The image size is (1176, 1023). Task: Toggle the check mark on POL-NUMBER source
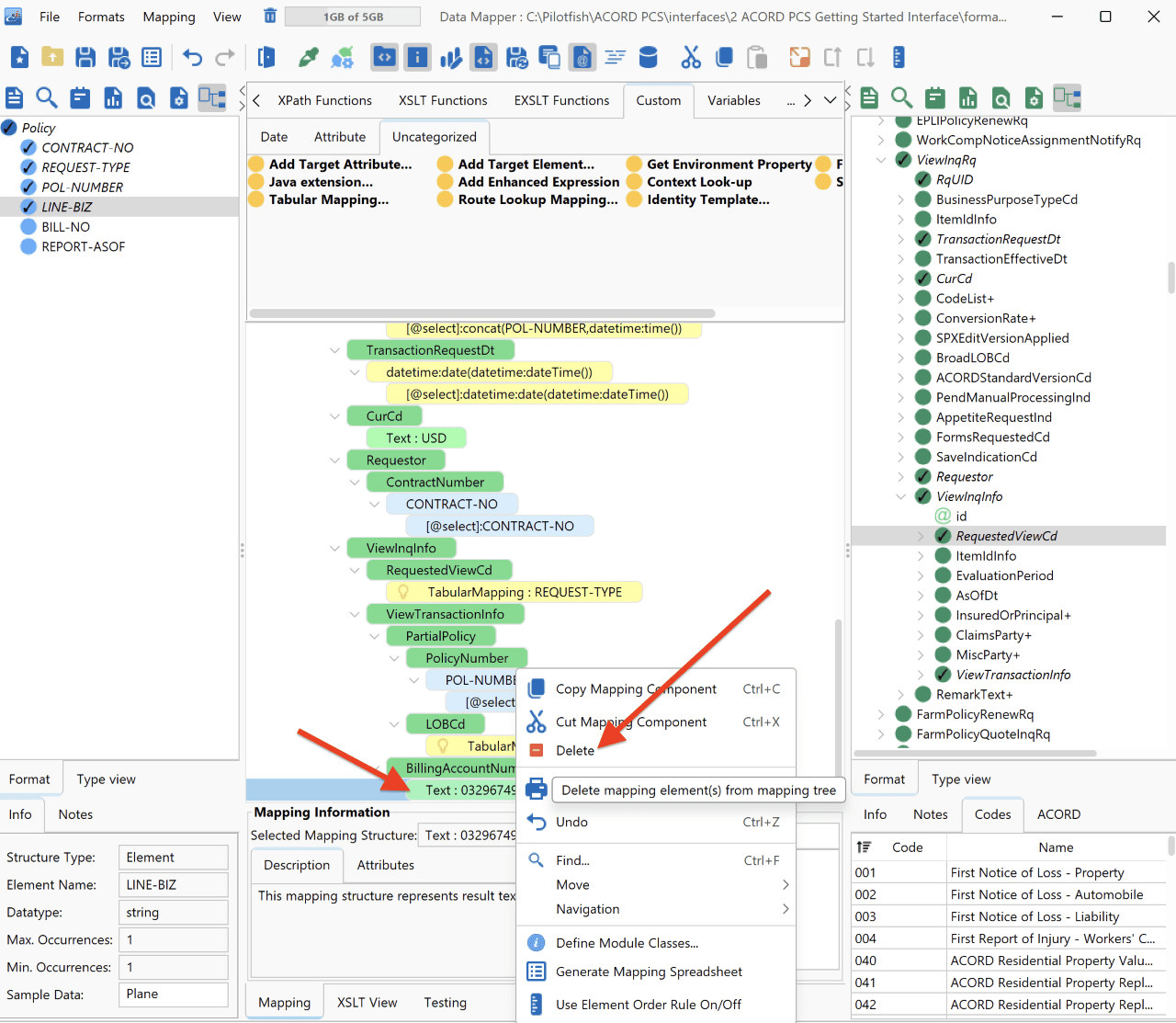coord(28,187)
